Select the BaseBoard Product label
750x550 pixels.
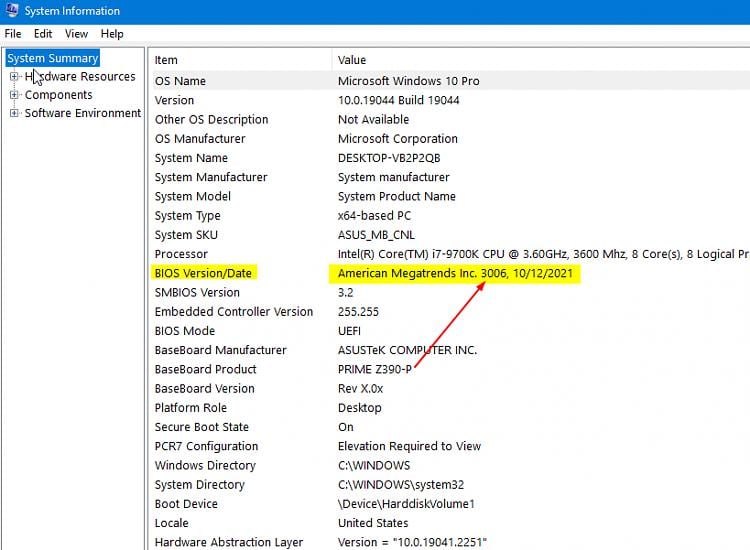(205, 369)
